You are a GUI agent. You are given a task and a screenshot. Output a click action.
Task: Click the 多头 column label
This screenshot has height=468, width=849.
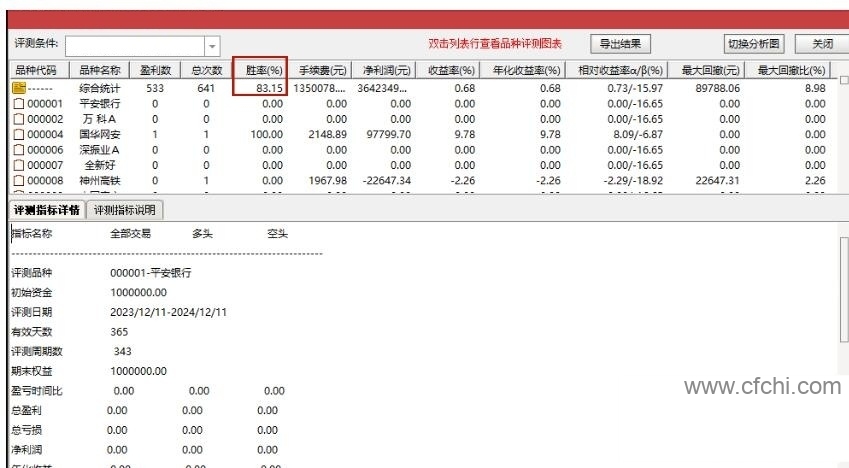tap(202, 234)
